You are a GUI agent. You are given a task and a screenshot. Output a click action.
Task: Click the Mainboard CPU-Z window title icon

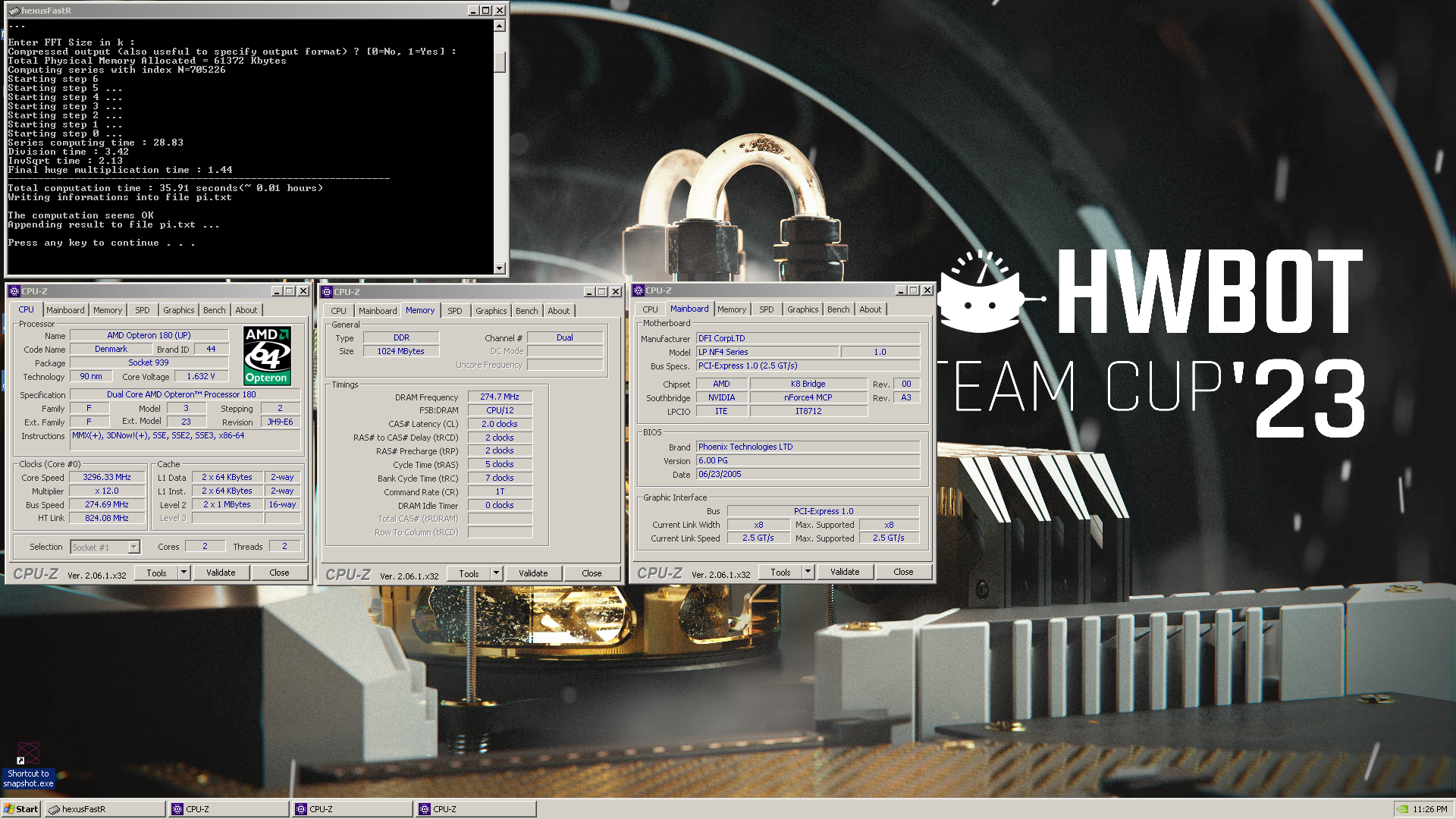pos(639,290)
